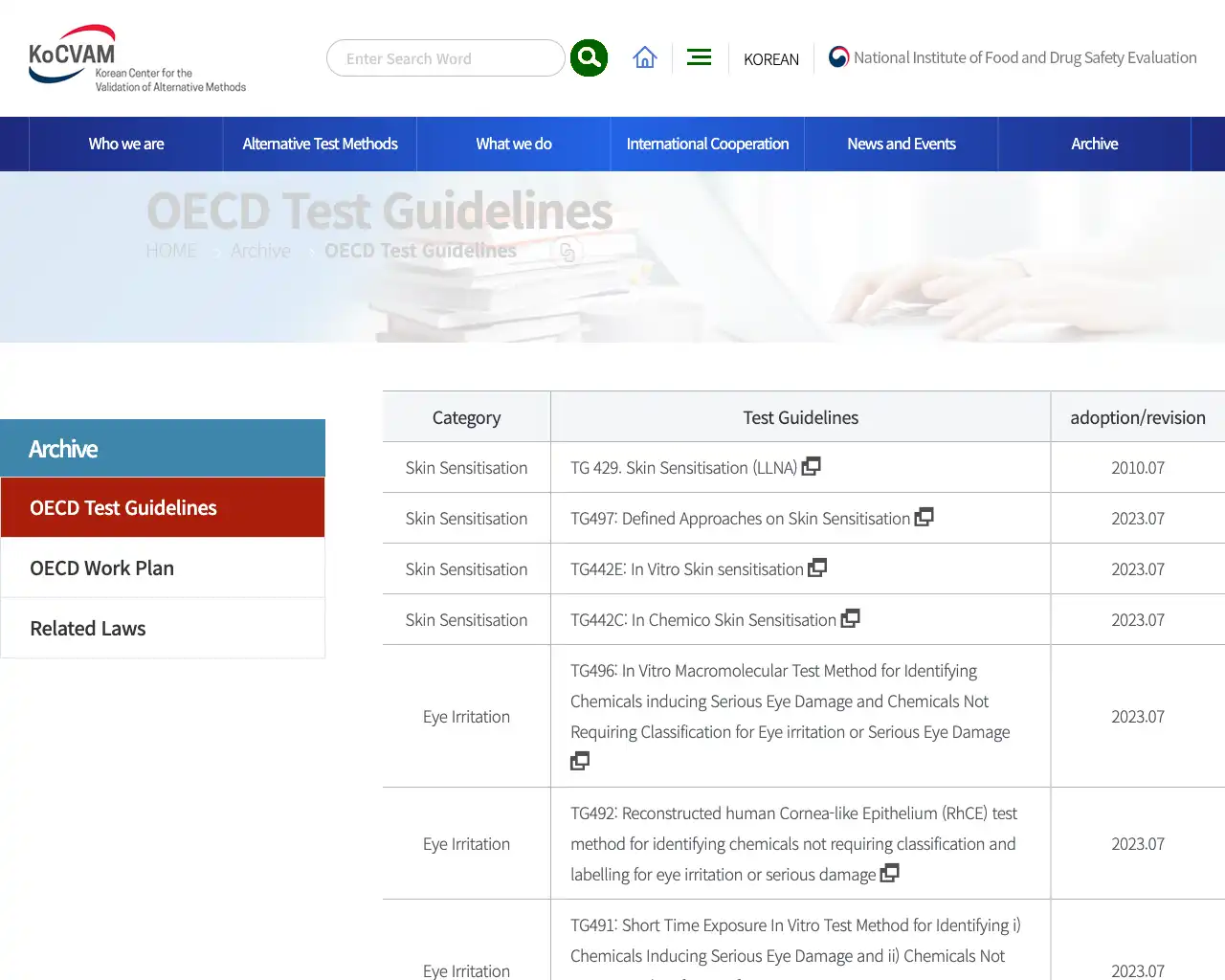This screenshot has height=980, width=1225.
Task: Click the adoption/revision column header
Action: point(1138,417)
